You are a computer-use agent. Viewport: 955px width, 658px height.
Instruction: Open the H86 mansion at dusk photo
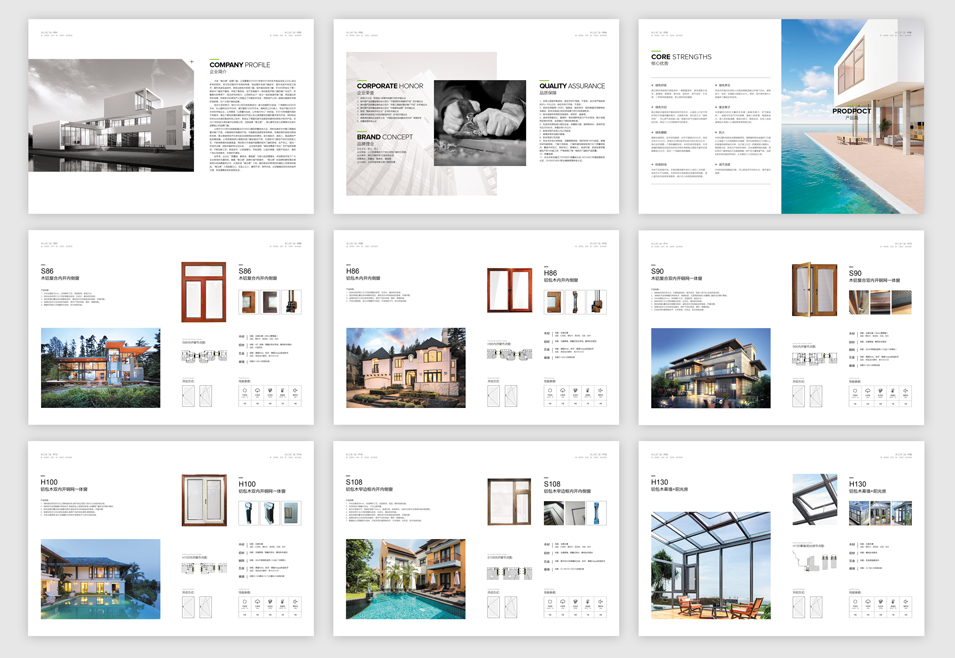405,368
